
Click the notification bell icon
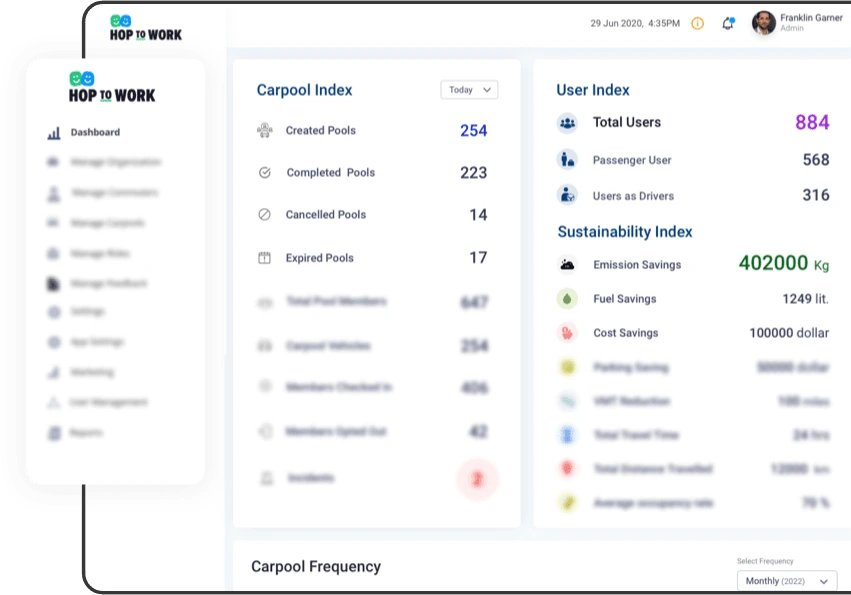[x=728, y=23]
